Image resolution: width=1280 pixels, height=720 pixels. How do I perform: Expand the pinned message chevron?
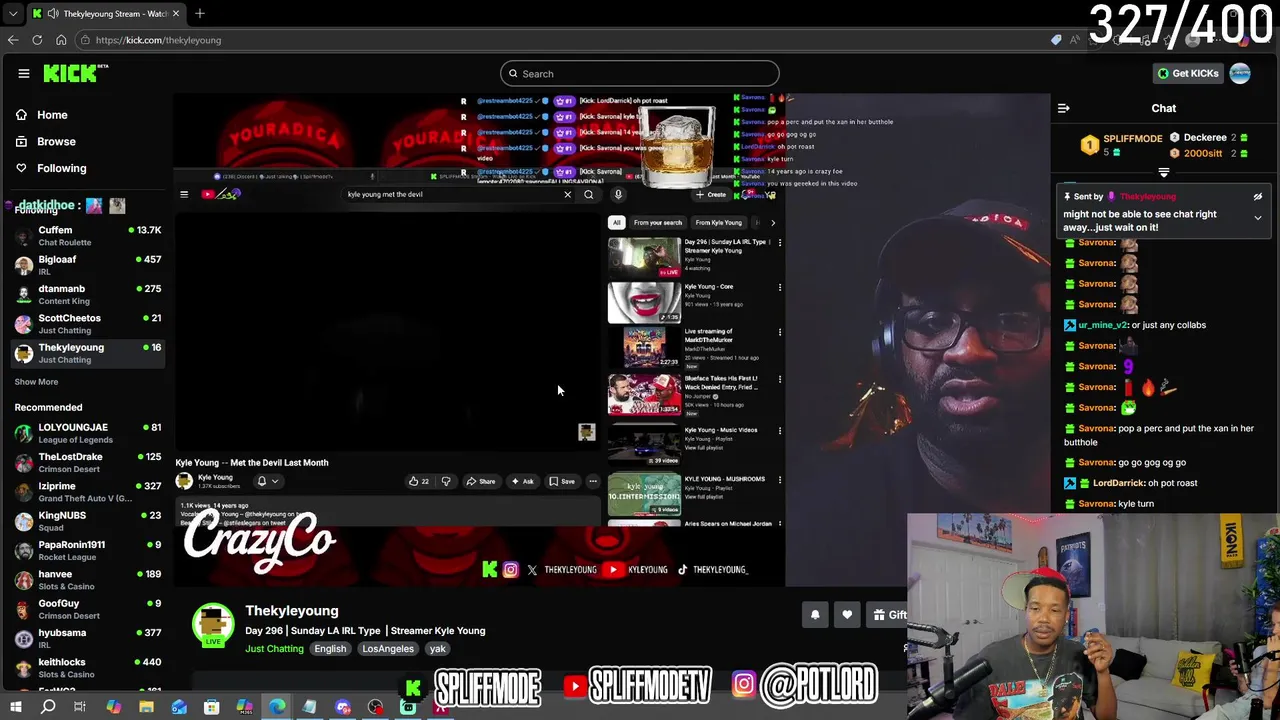[1258, 218]
